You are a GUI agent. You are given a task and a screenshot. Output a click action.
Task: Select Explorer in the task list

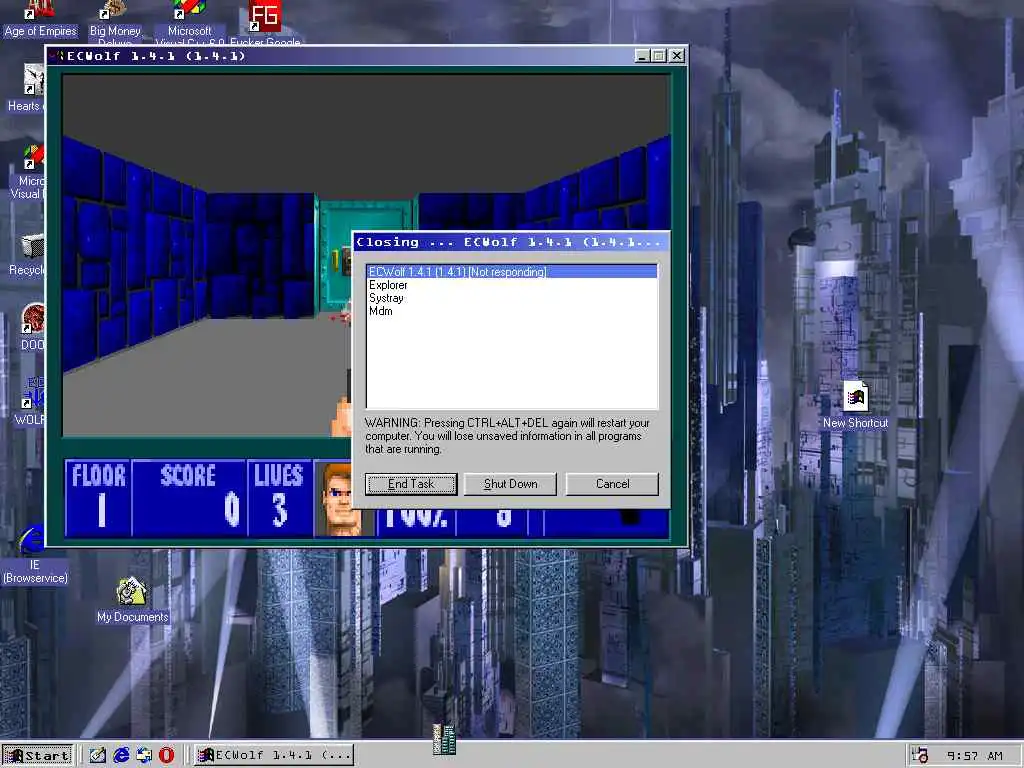pos(388,285)
